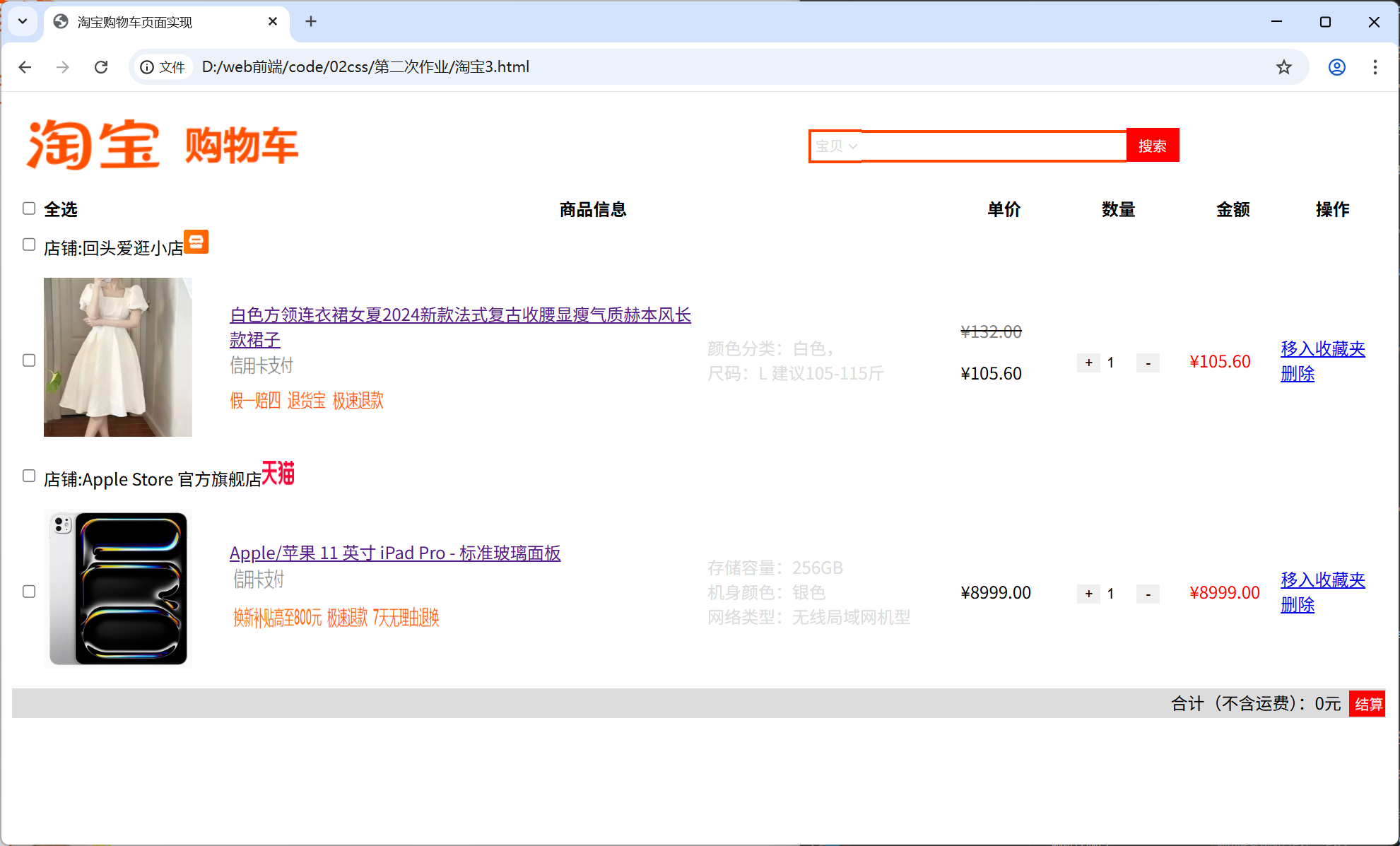The width and height of the screenshot is (1400, 846).
Task: Focus the search text field
Action: click(994, 146)
